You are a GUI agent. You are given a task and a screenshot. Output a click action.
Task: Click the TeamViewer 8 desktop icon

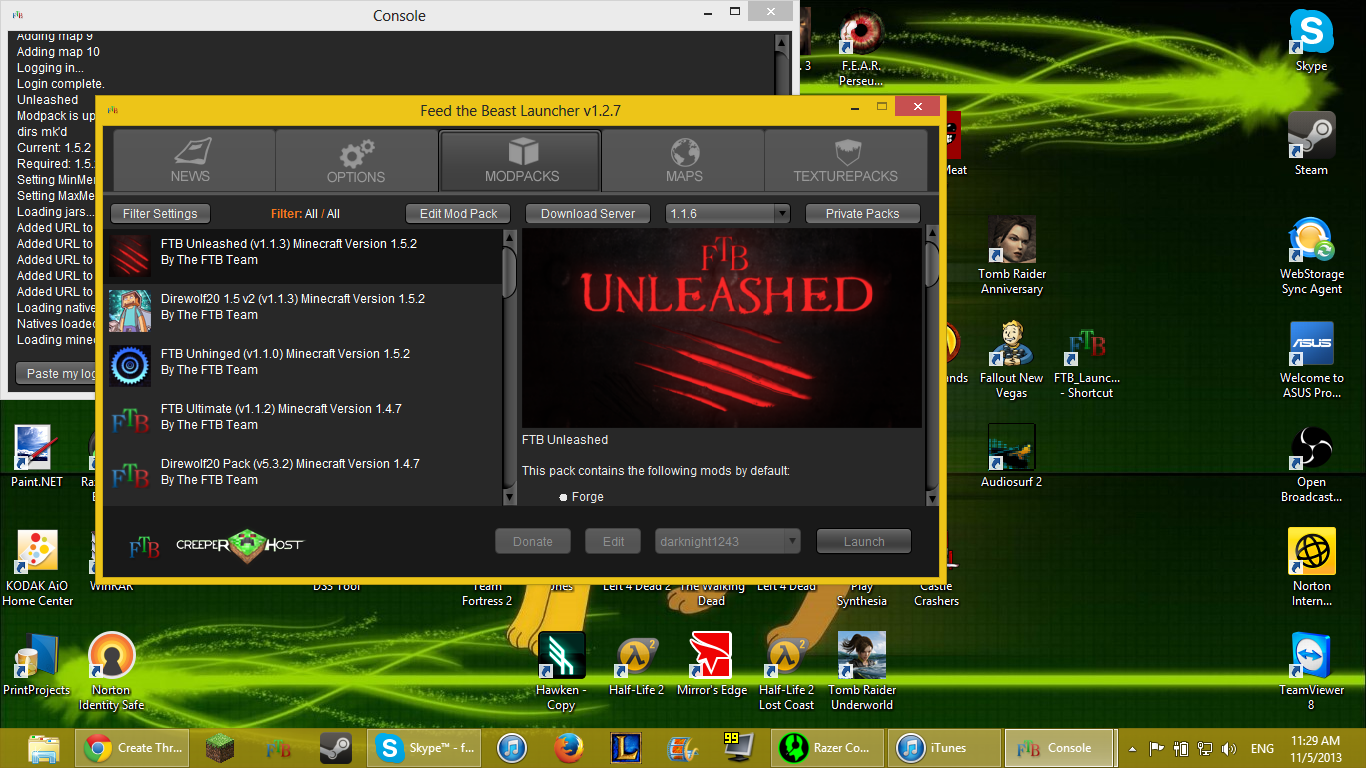pos(1311,671)
